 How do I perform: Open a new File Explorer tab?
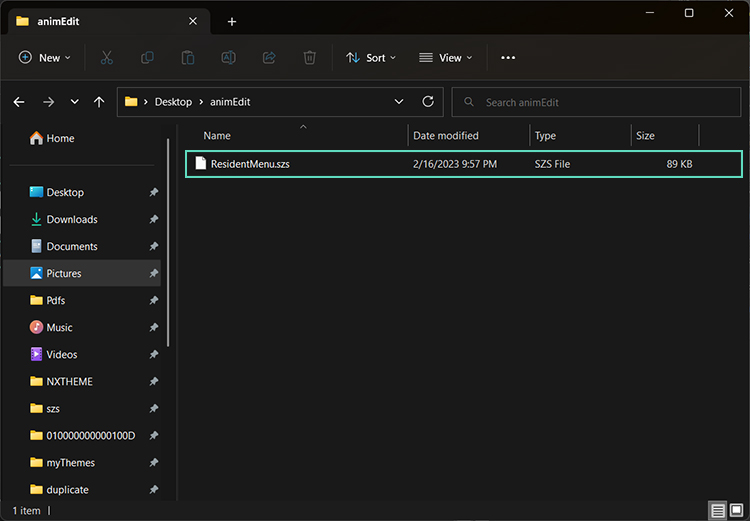click(x=232, y=21)
